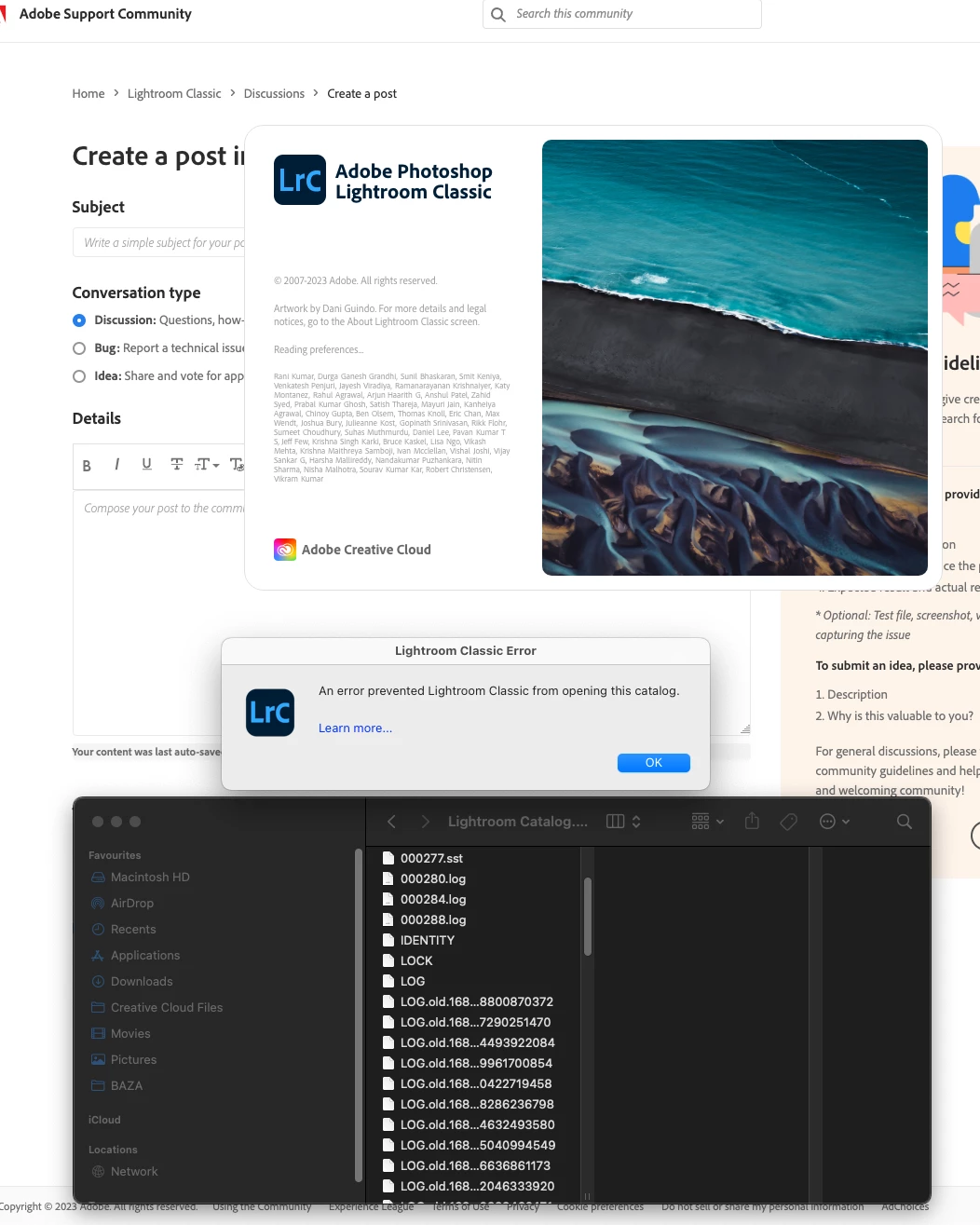Viewport: 980px width, 1225px height.
Task: Open Learn more link in error dialog
Action: click(355, 728)
